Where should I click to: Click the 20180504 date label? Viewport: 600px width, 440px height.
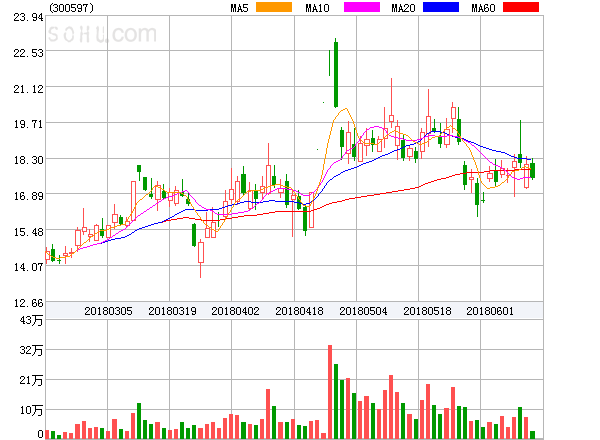(x=363, y=311)
